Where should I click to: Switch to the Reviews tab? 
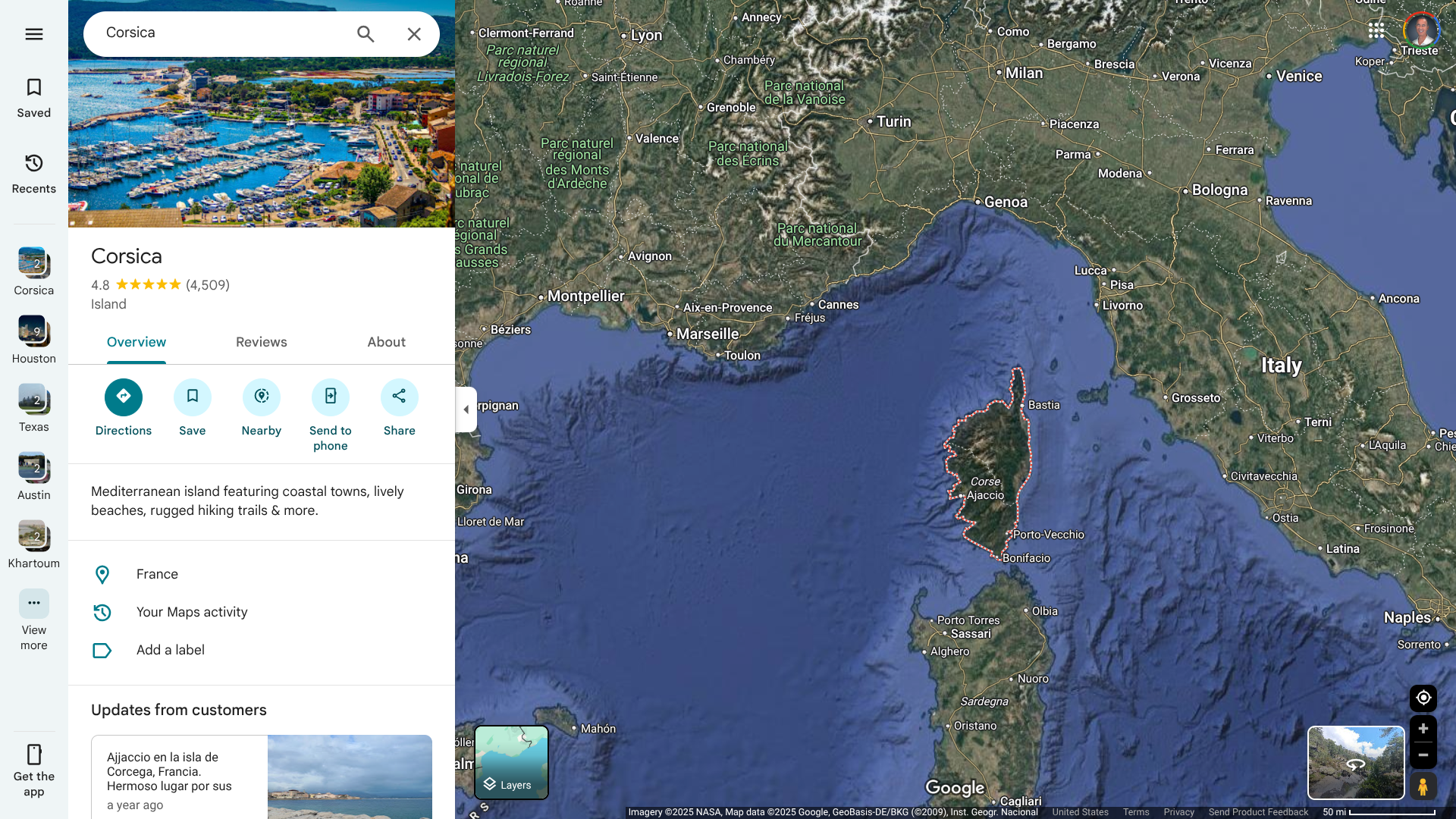pos(262,342)
